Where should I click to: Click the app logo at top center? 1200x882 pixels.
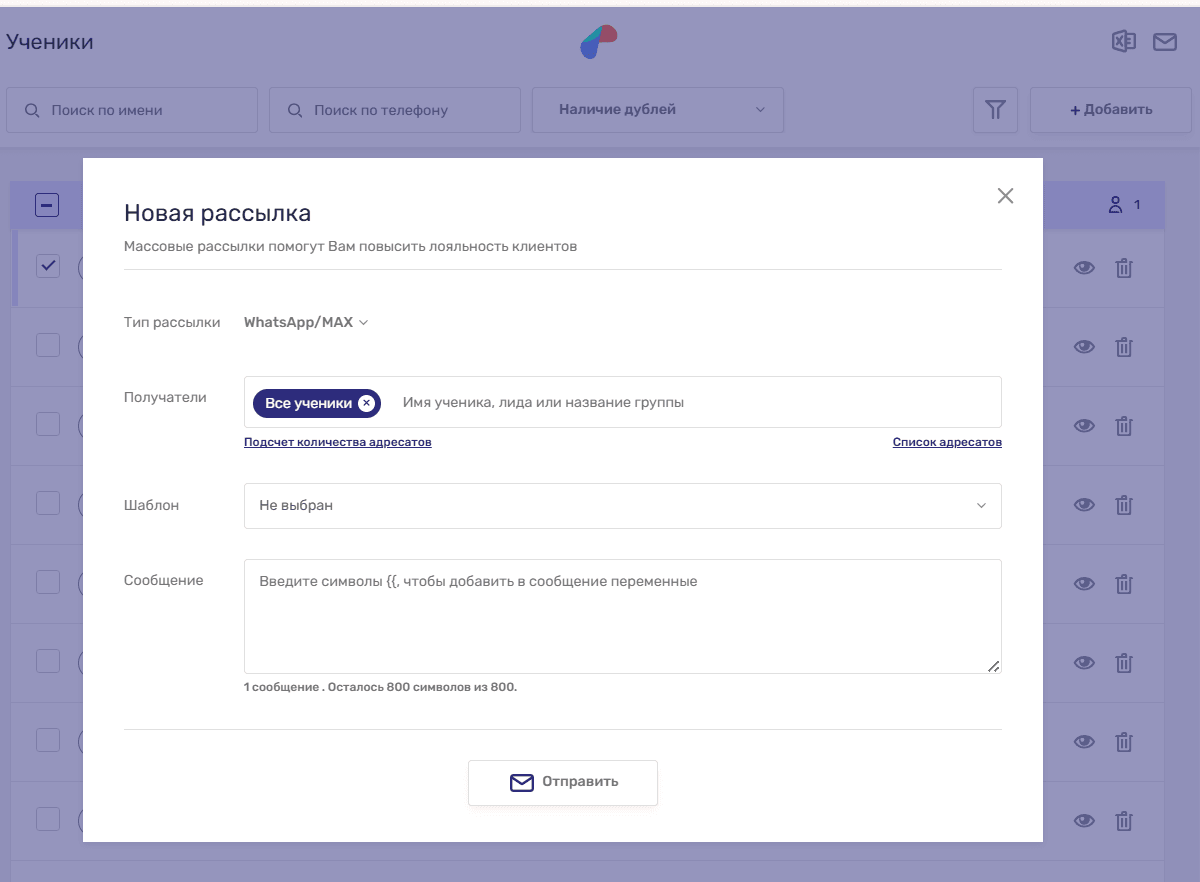click(599, 42)
